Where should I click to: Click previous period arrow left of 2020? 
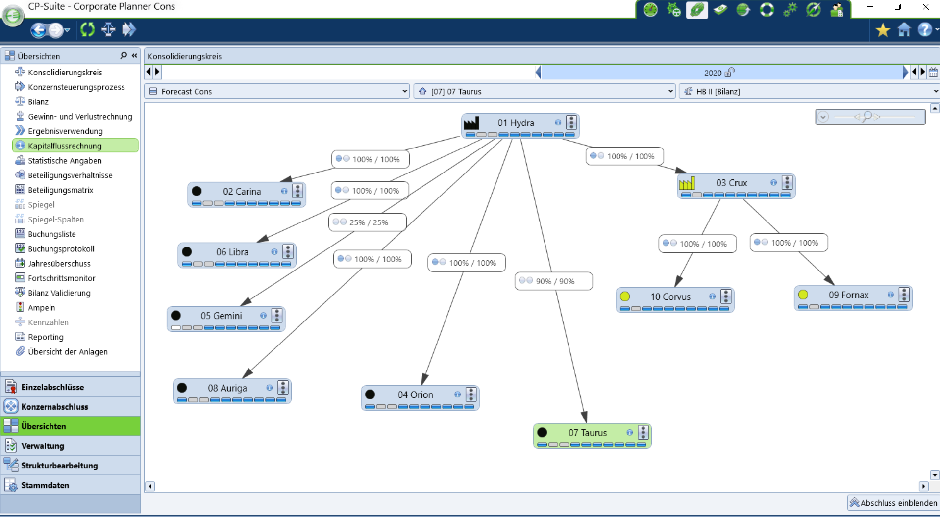[538, 73]
